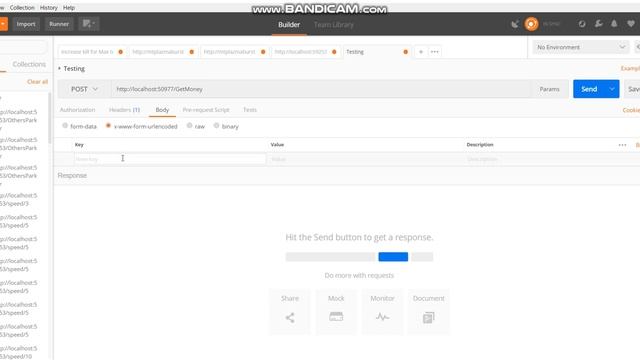Open the notifications bell icon
This screenshot has width=640, height=360.
614,24
